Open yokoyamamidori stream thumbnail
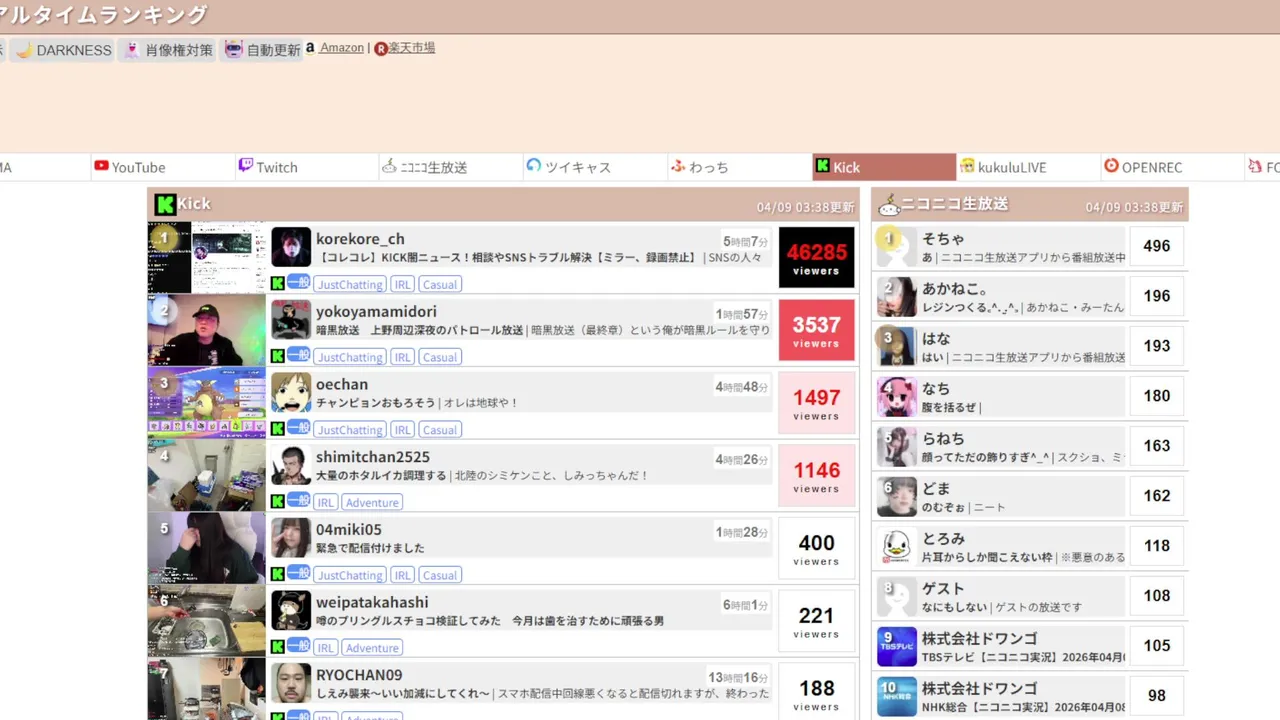Viewport: 1280px width, 720px height. 207,331
